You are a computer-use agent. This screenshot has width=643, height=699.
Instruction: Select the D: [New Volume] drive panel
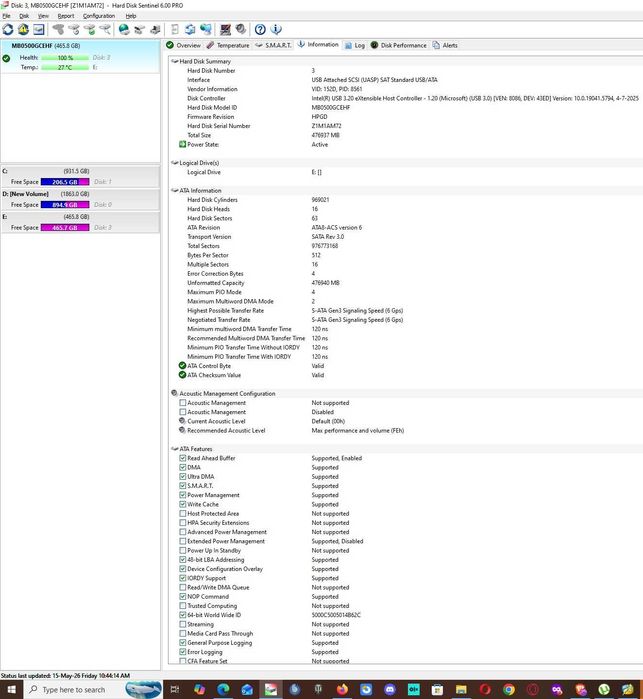(80, 199)
